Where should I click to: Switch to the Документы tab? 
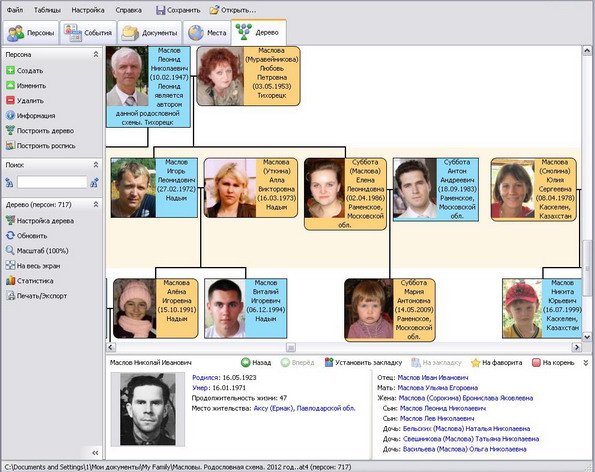149,33
